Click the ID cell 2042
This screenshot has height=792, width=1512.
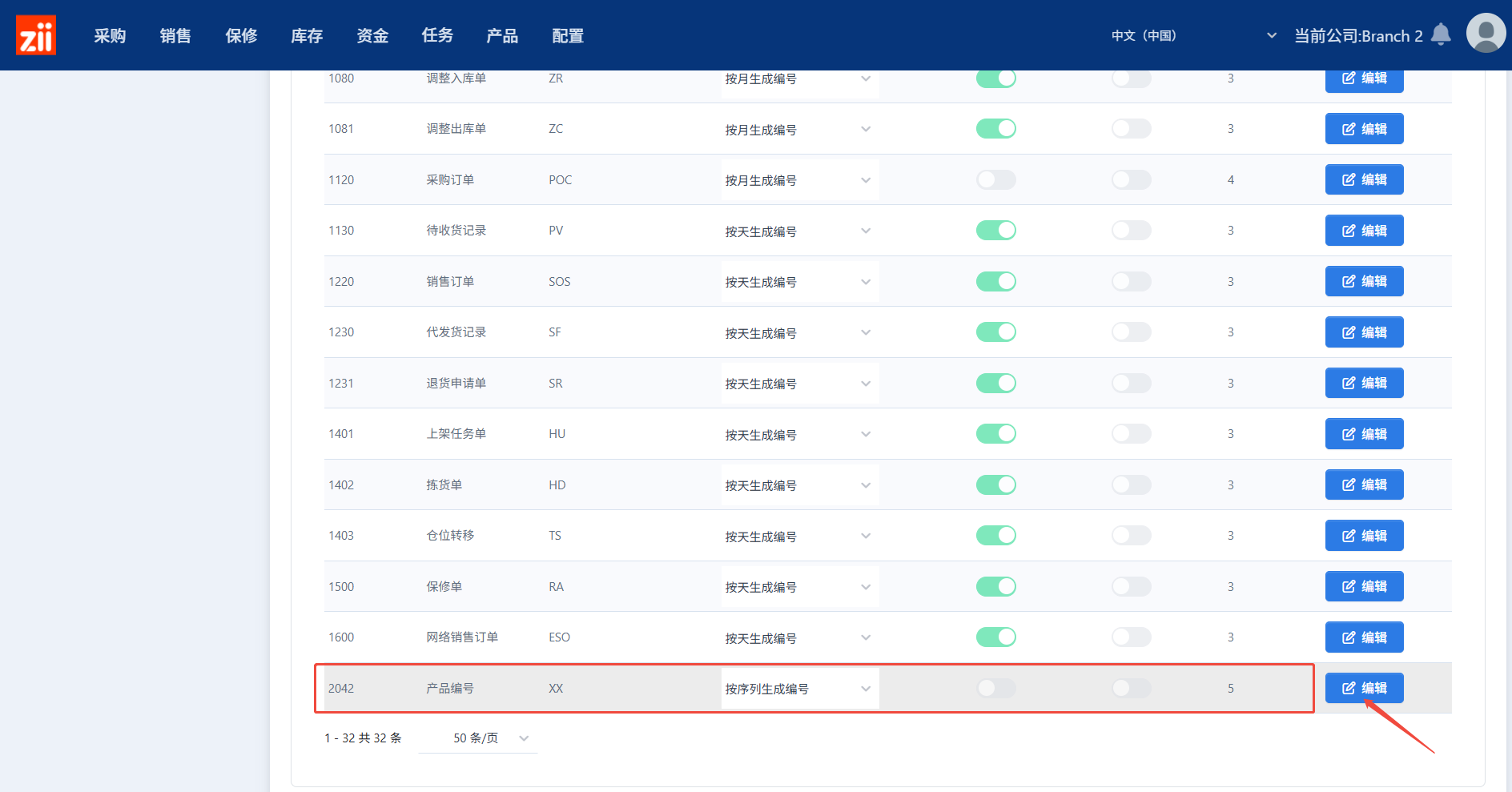point(341,688)
